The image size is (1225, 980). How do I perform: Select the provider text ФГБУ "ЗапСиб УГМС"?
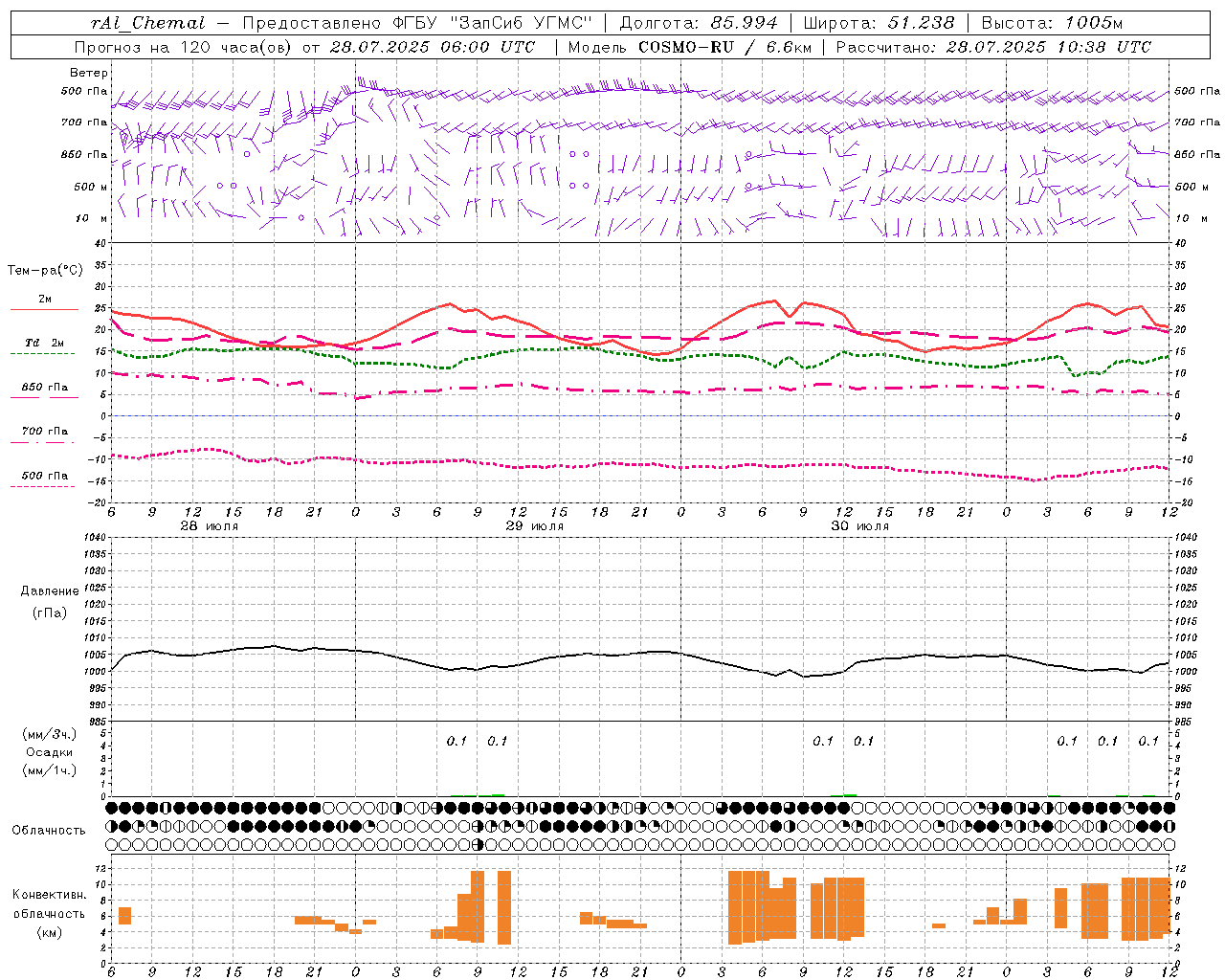click(493, 23)
